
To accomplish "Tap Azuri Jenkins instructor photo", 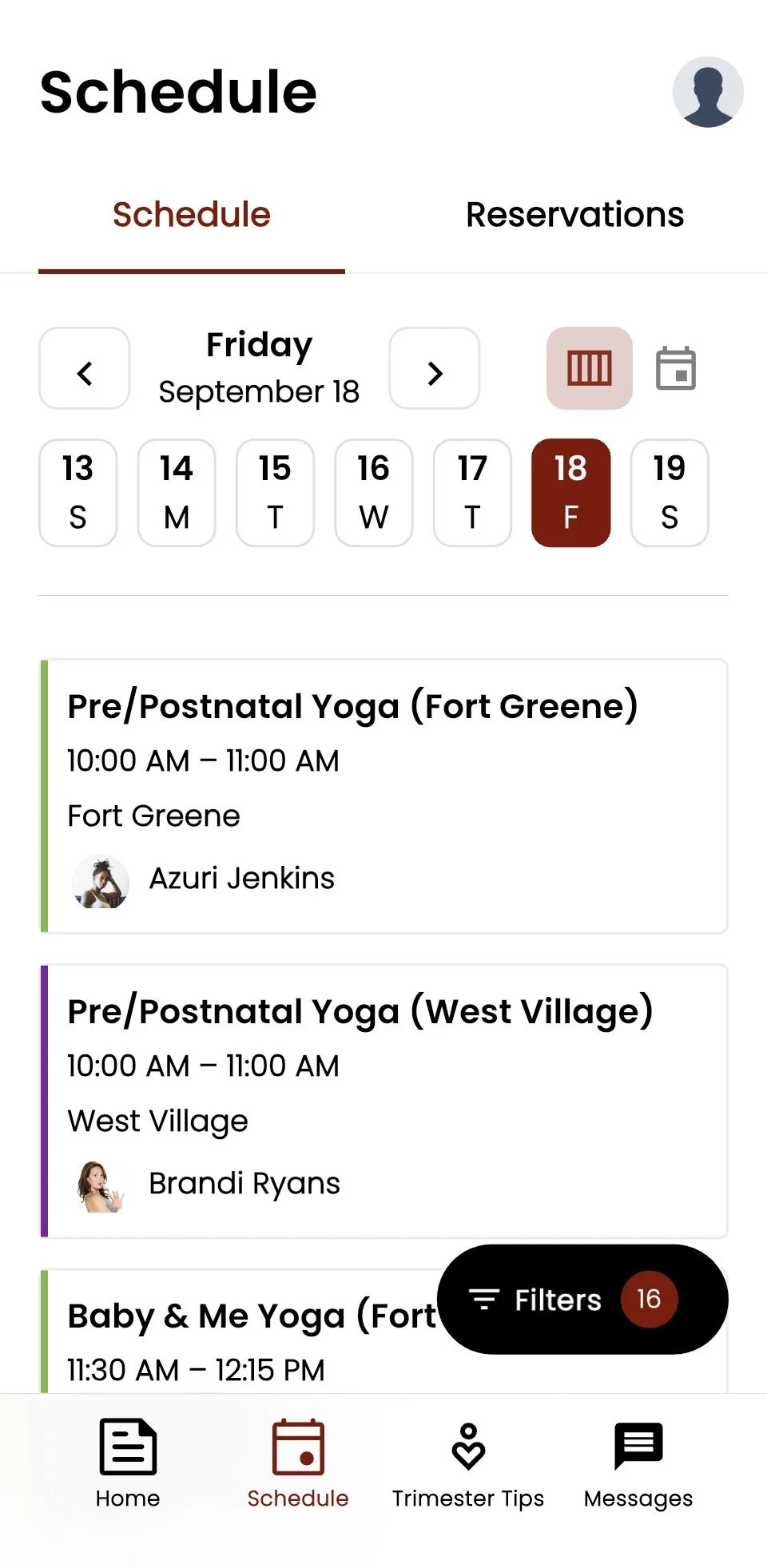I will coord(101,881).
